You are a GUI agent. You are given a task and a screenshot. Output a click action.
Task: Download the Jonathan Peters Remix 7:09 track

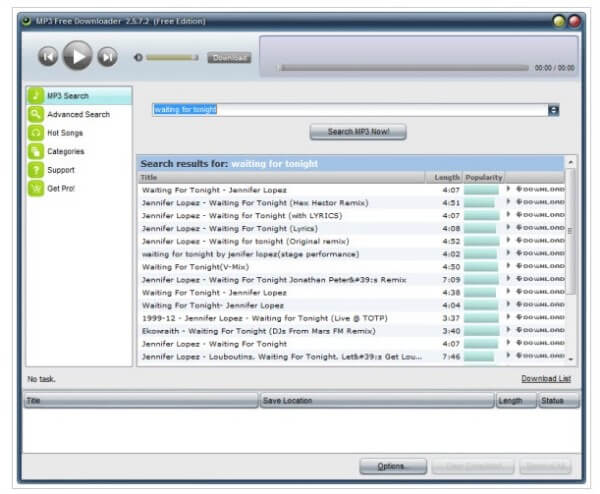540,279
